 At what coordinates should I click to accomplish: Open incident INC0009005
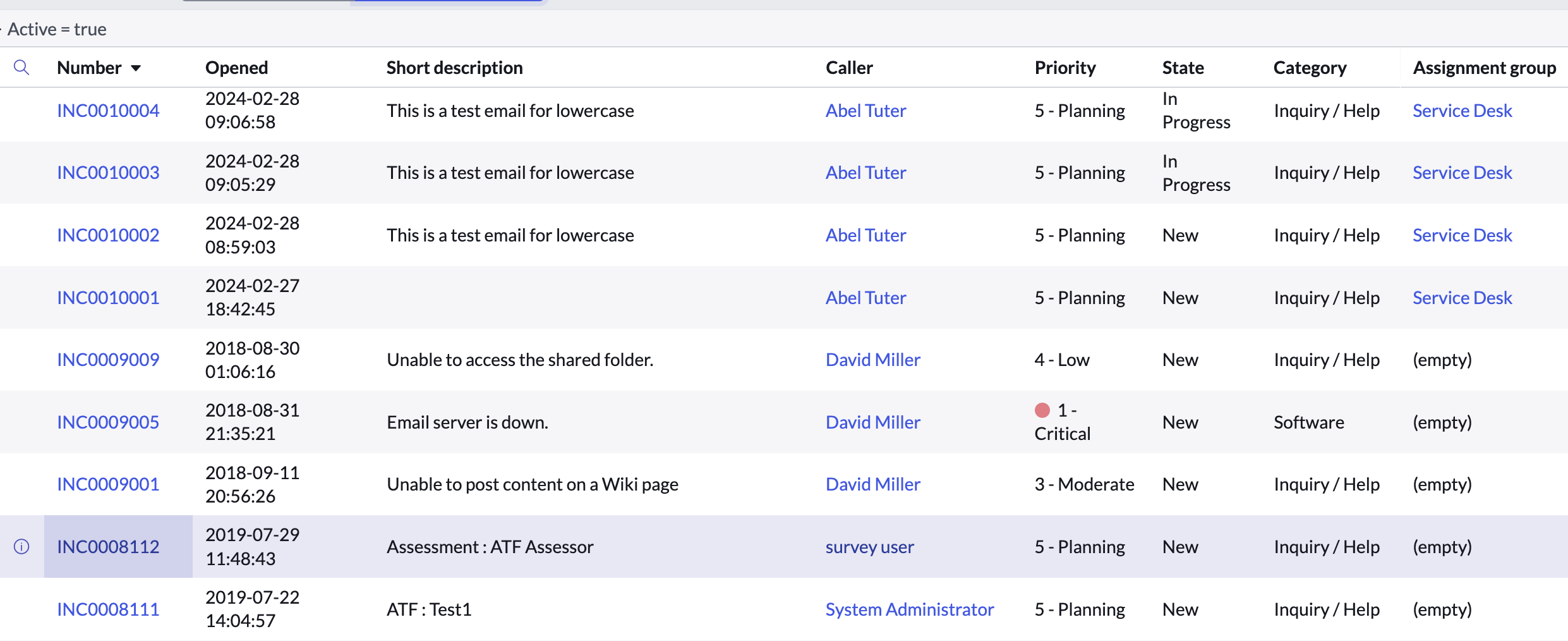108,422
